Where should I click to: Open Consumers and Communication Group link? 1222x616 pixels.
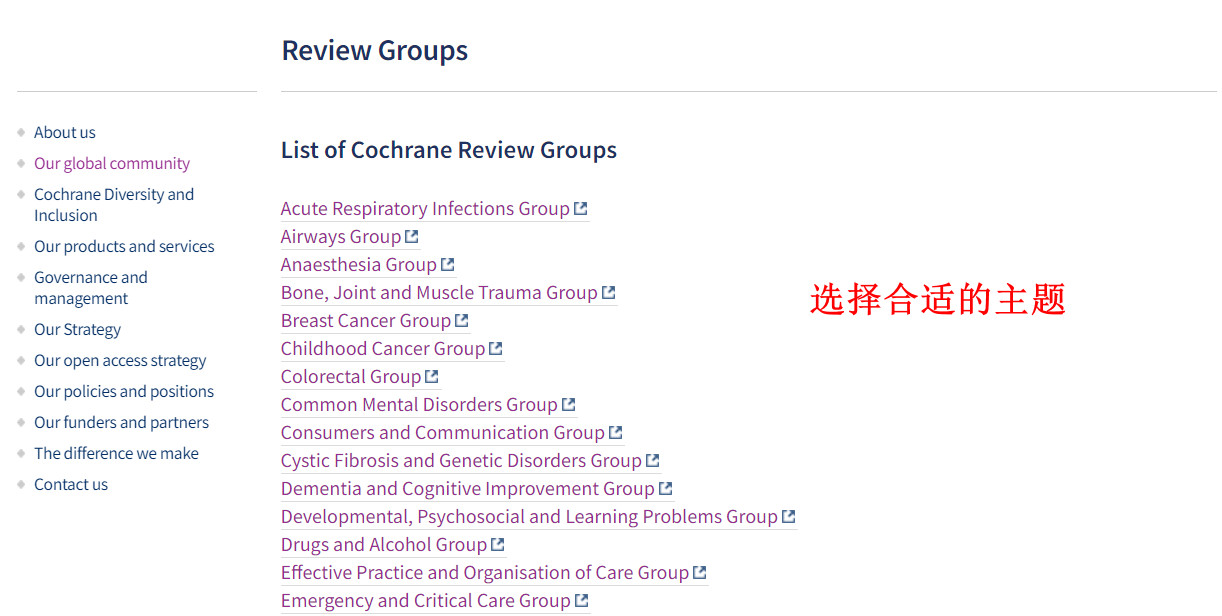point(443,433)
